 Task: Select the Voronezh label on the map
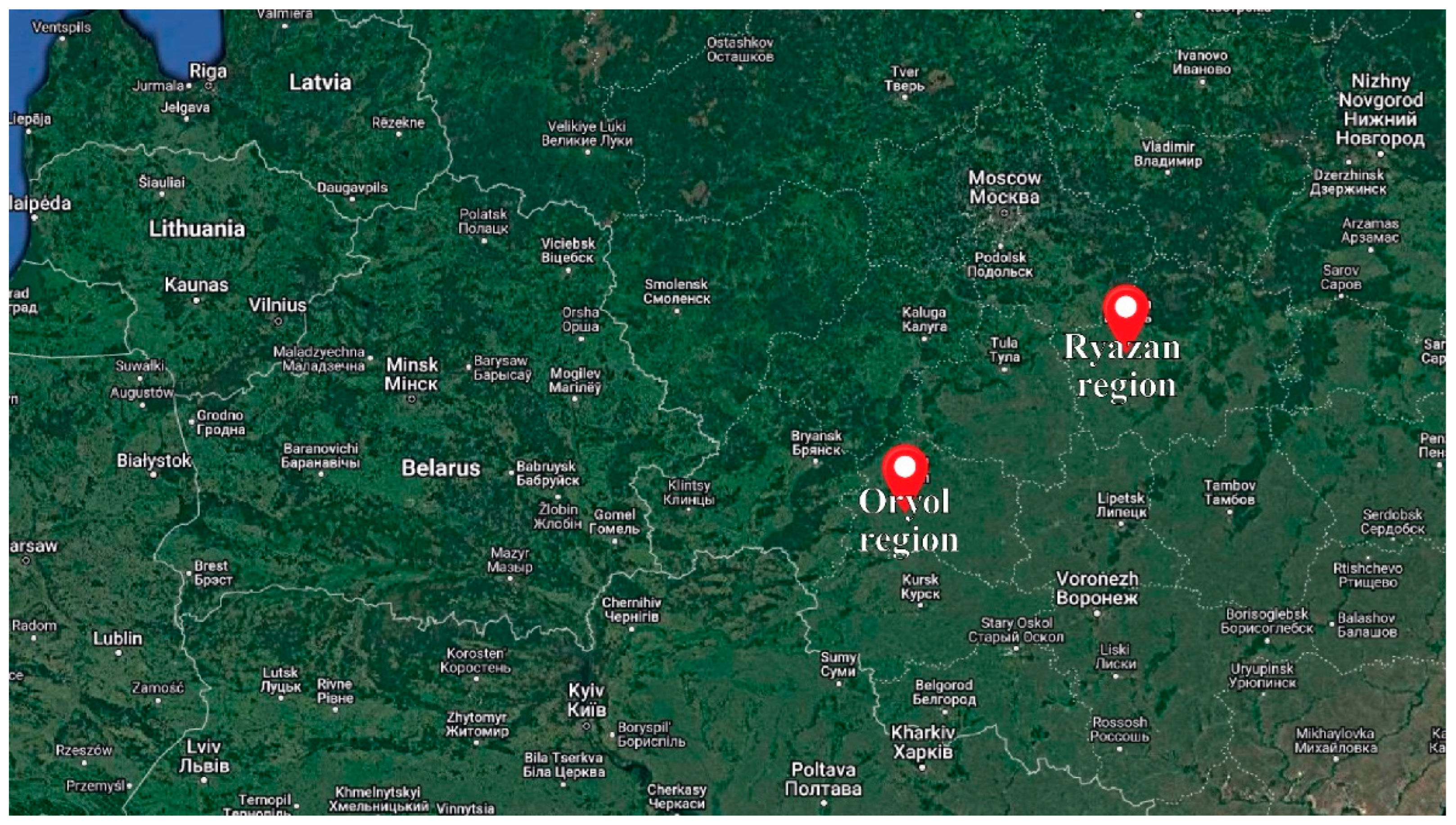click(1097, 588)
